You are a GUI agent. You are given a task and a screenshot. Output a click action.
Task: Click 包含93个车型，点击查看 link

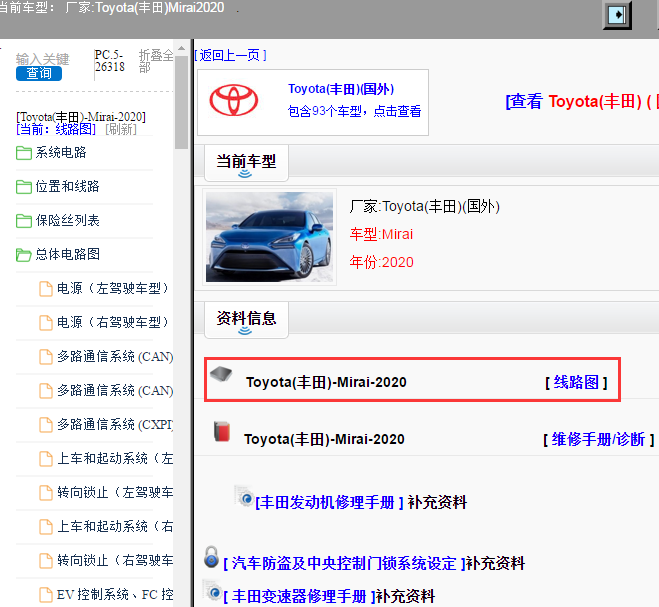(354, 111)
